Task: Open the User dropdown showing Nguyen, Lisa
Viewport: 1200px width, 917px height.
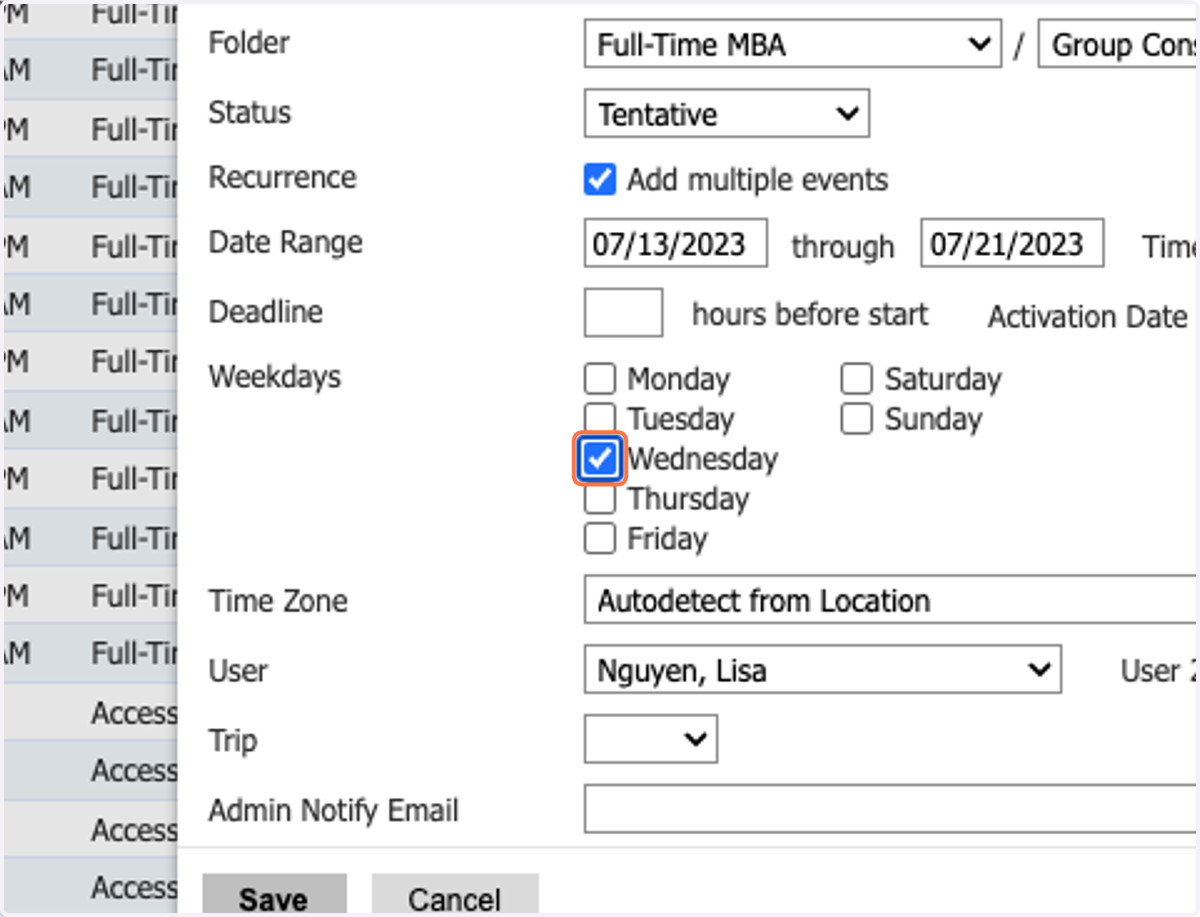Action: click(x=822, y=670)
